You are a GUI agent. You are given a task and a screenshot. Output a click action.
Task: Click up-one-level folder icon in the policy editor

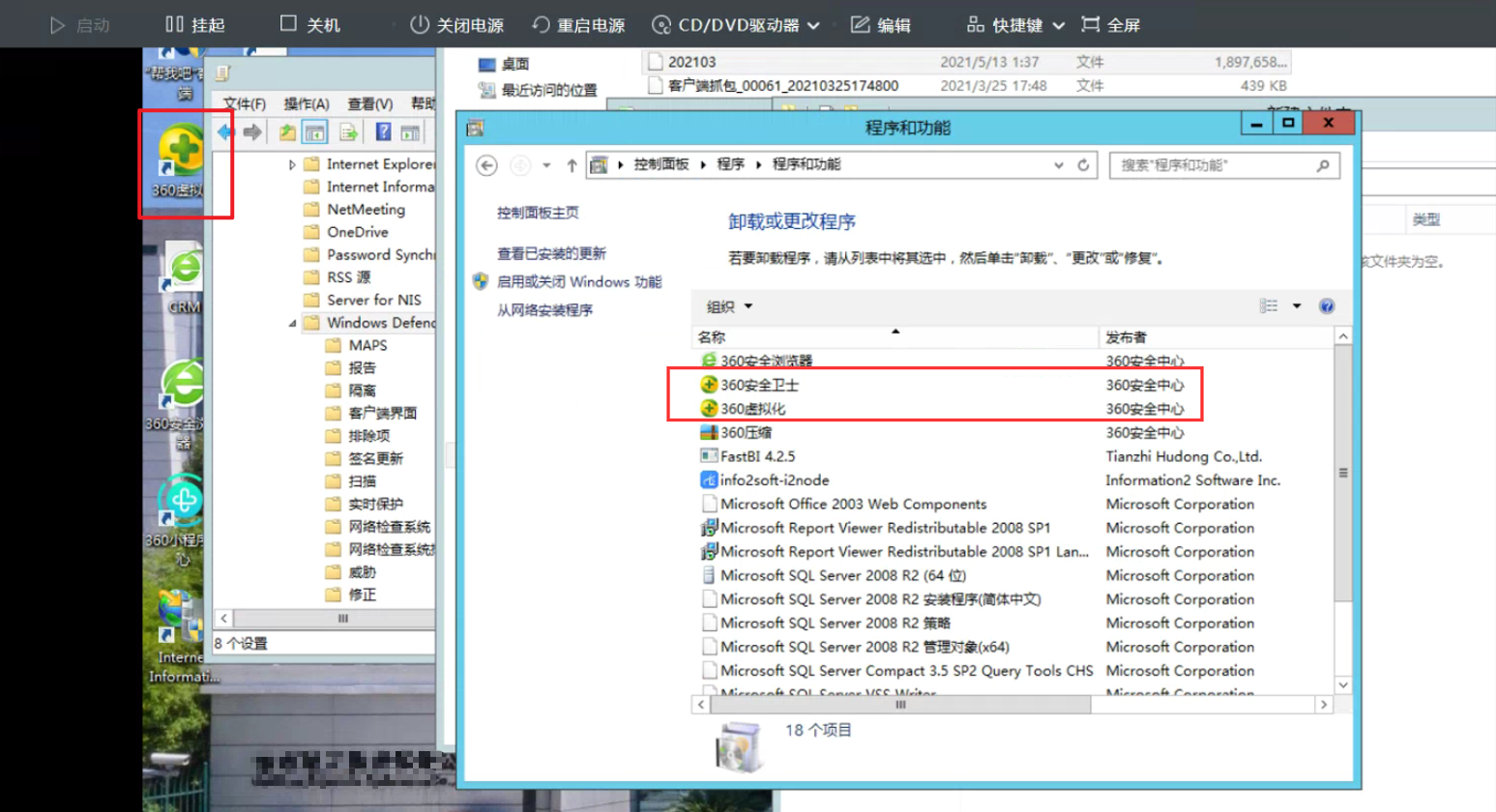pos(287,132)
